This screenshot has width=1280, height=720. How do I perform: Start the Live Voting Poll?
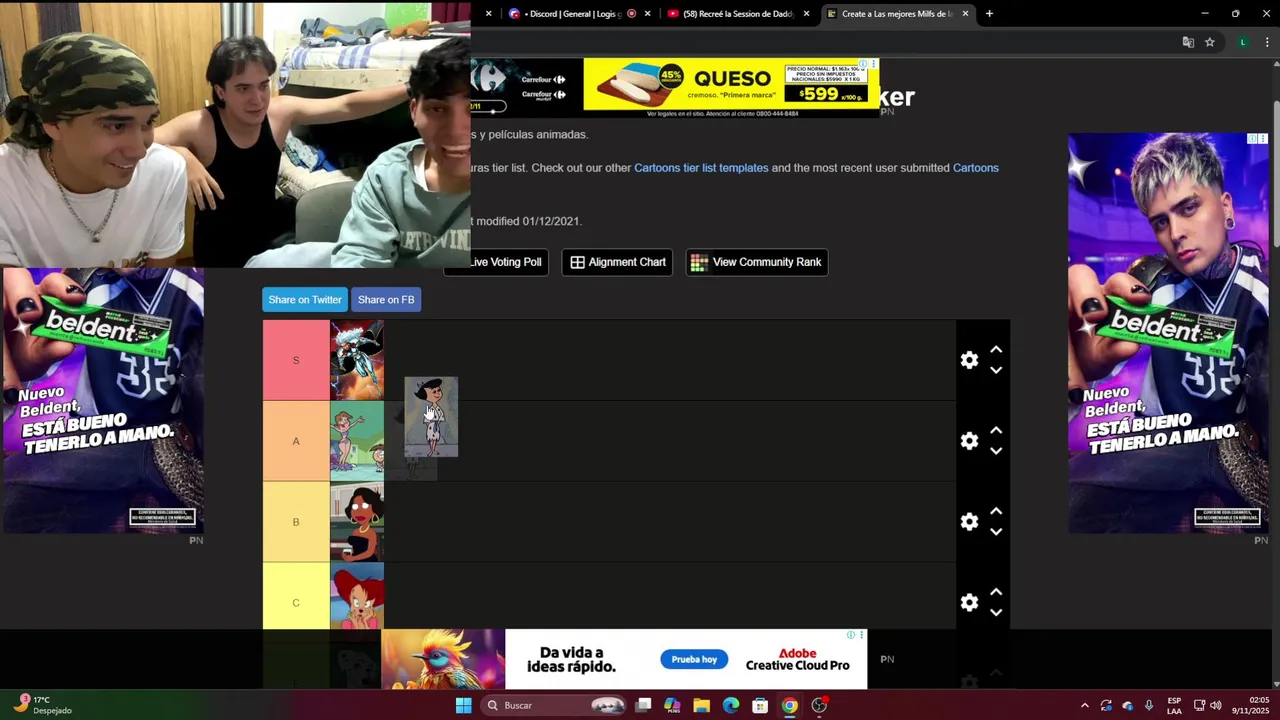pyautogui.click(x=497, y=262)
